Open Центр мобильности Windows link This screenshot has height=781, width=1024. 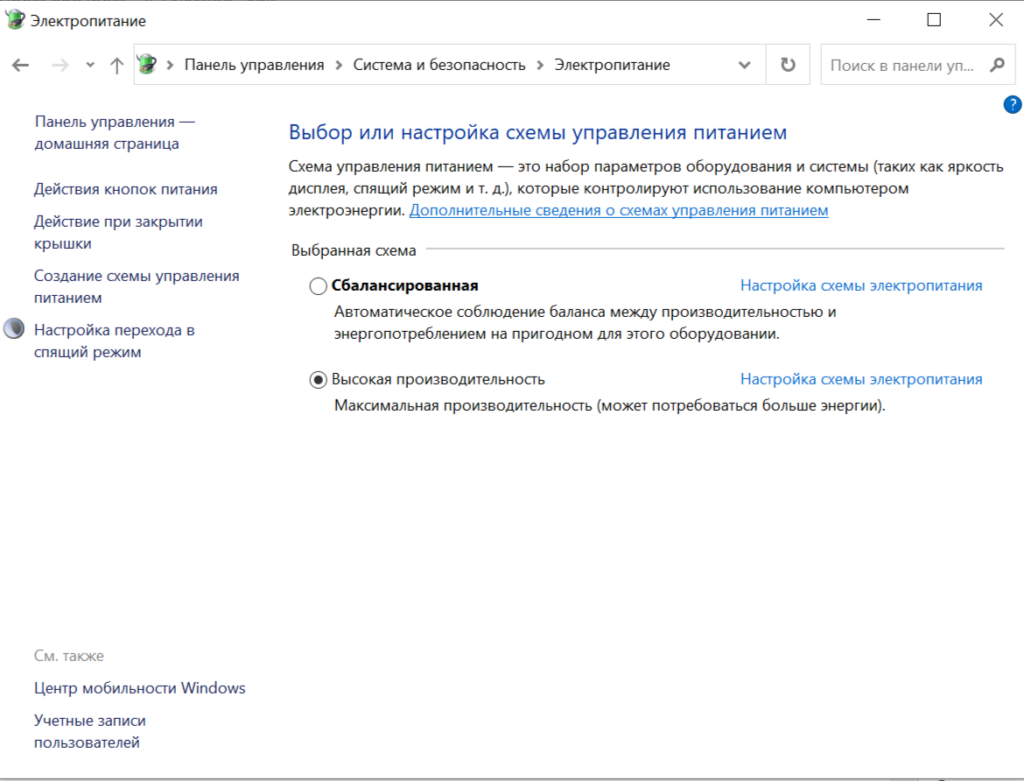(x=140, y=688)
